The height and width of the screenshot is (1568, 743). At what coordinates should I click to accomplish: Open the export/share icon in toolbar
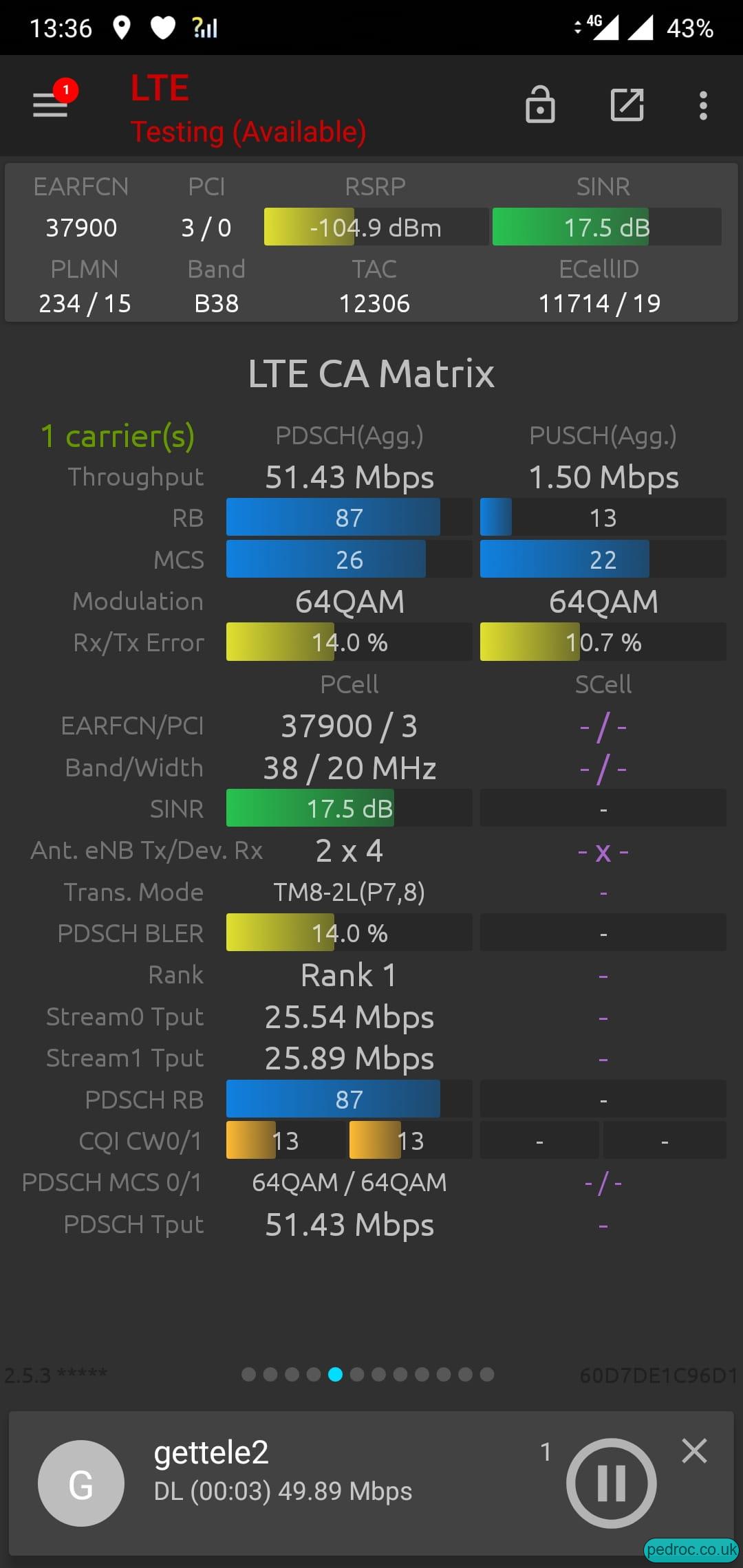tap(627, 105)
